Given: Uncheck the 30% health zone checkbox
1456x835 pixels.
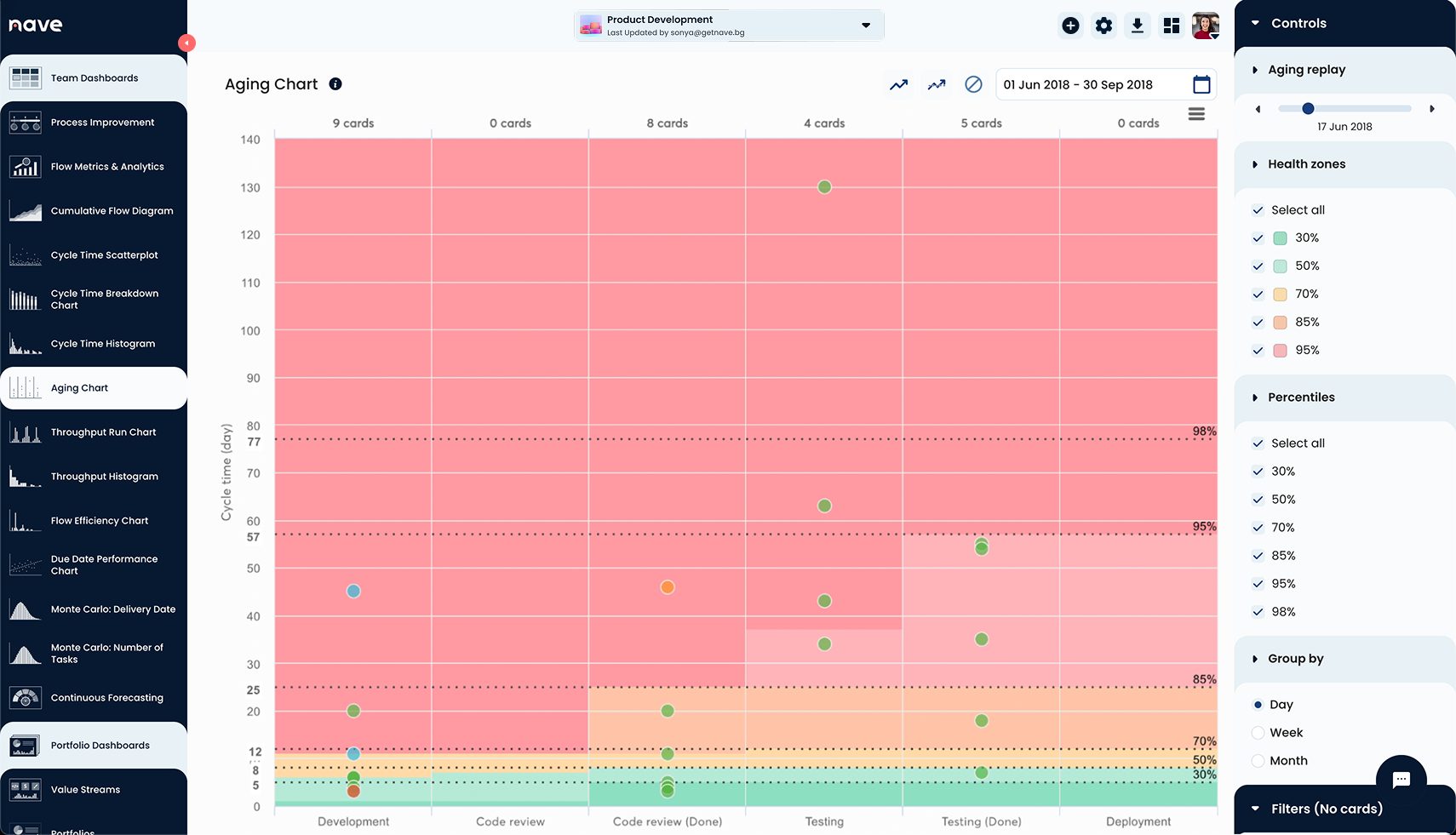Looking at the screenshot, I should click(1258, 238).
